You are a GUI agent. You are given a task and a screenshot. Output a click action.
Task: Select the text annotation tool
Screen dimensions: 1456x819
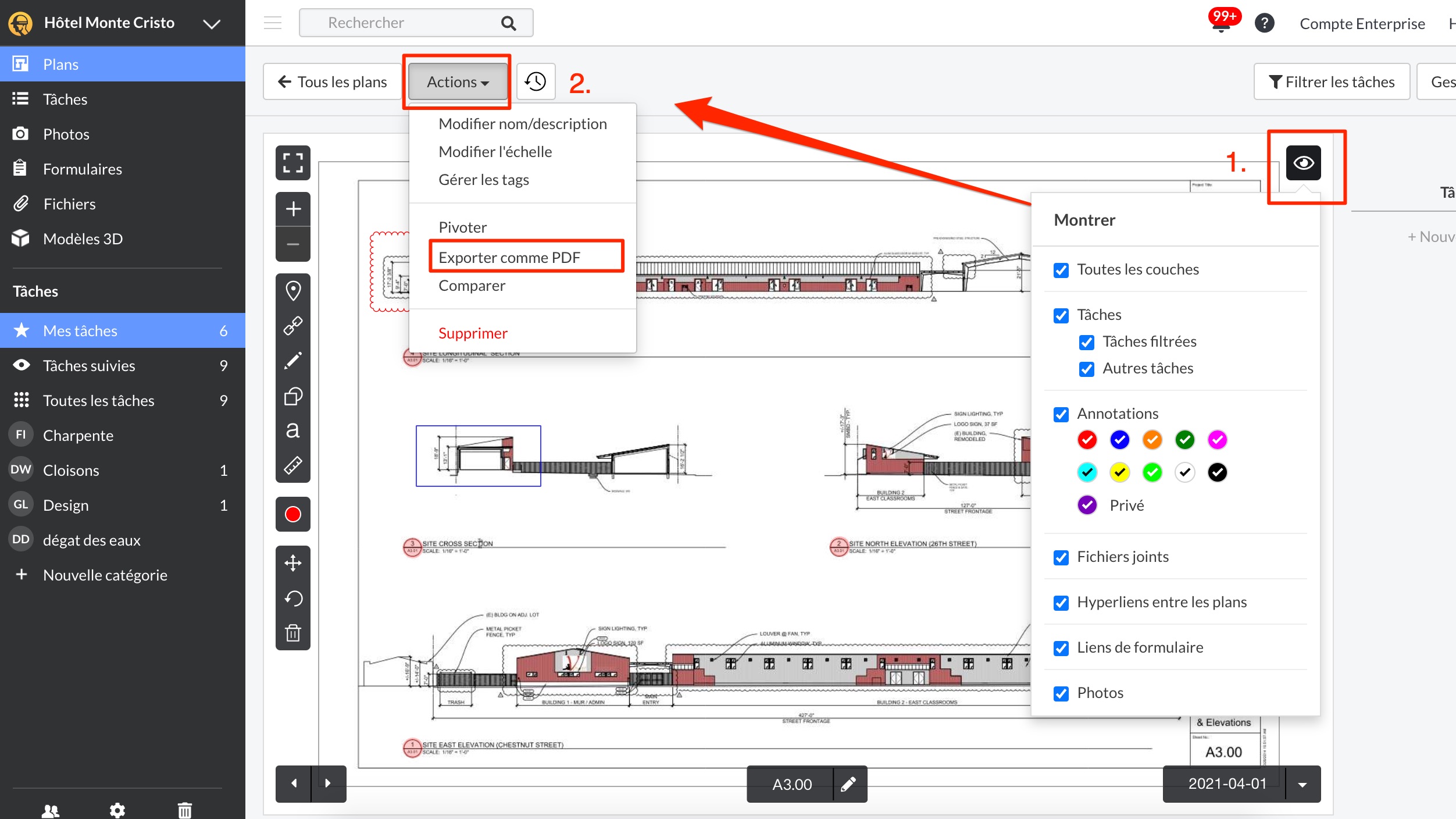293,430
